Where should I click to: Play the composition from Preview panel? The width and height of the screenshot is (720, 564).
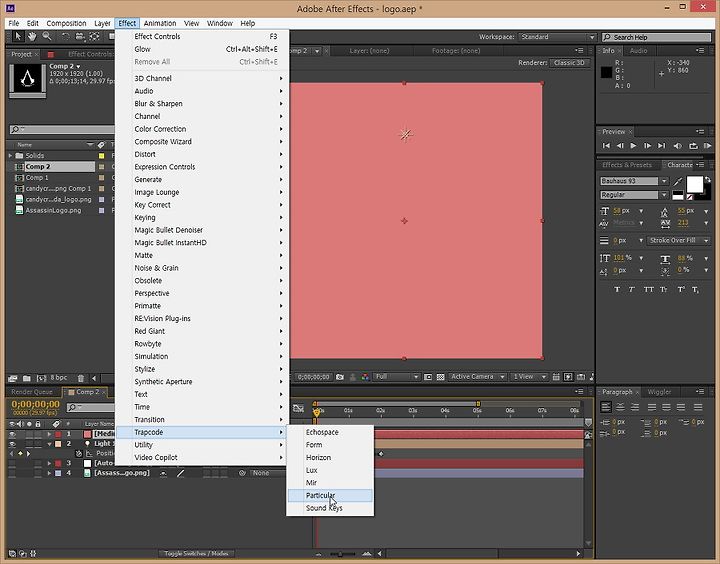tap(633, 146)
